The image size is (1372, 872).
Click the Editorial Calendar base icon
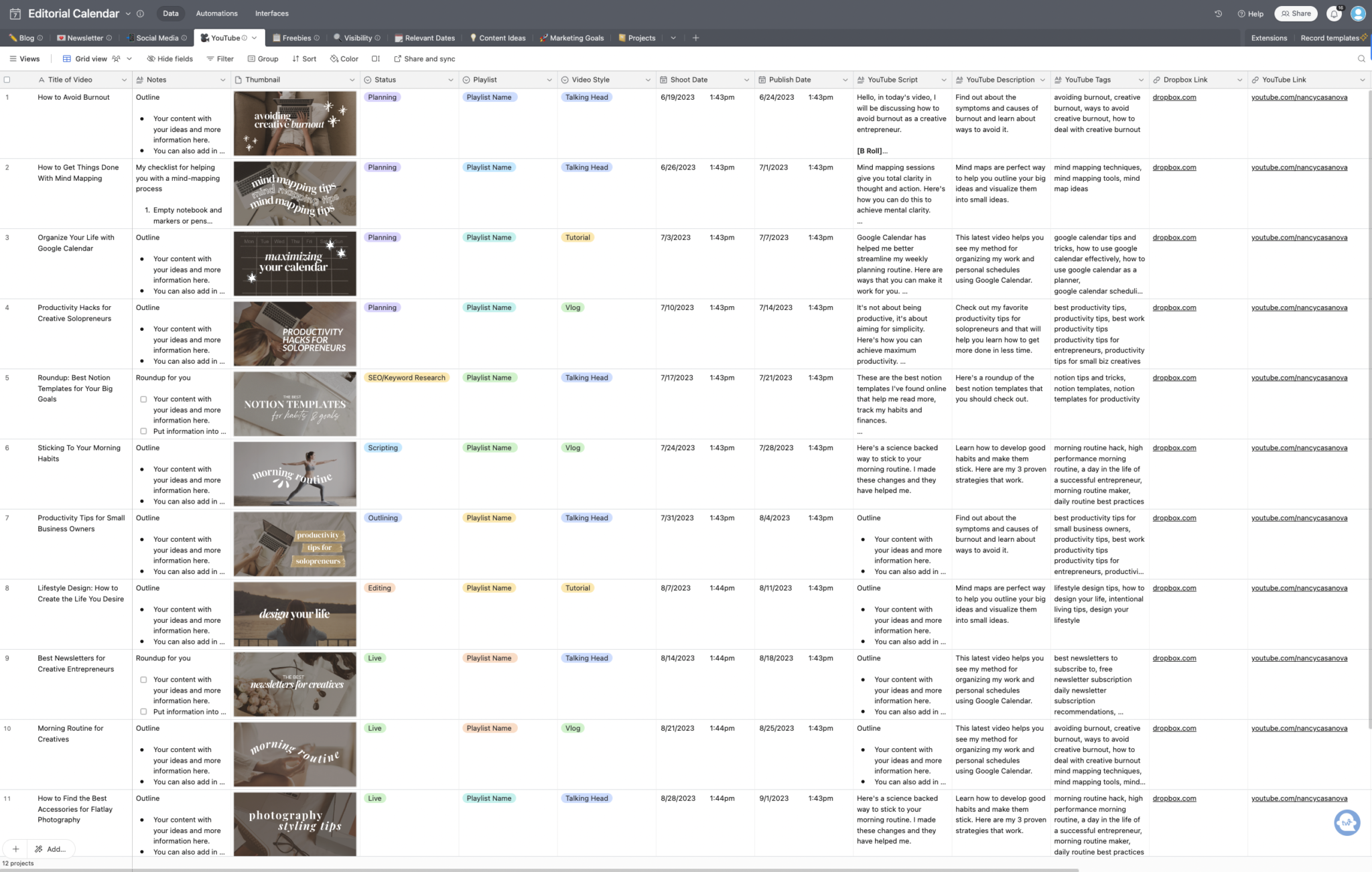(x=15, y=13)
